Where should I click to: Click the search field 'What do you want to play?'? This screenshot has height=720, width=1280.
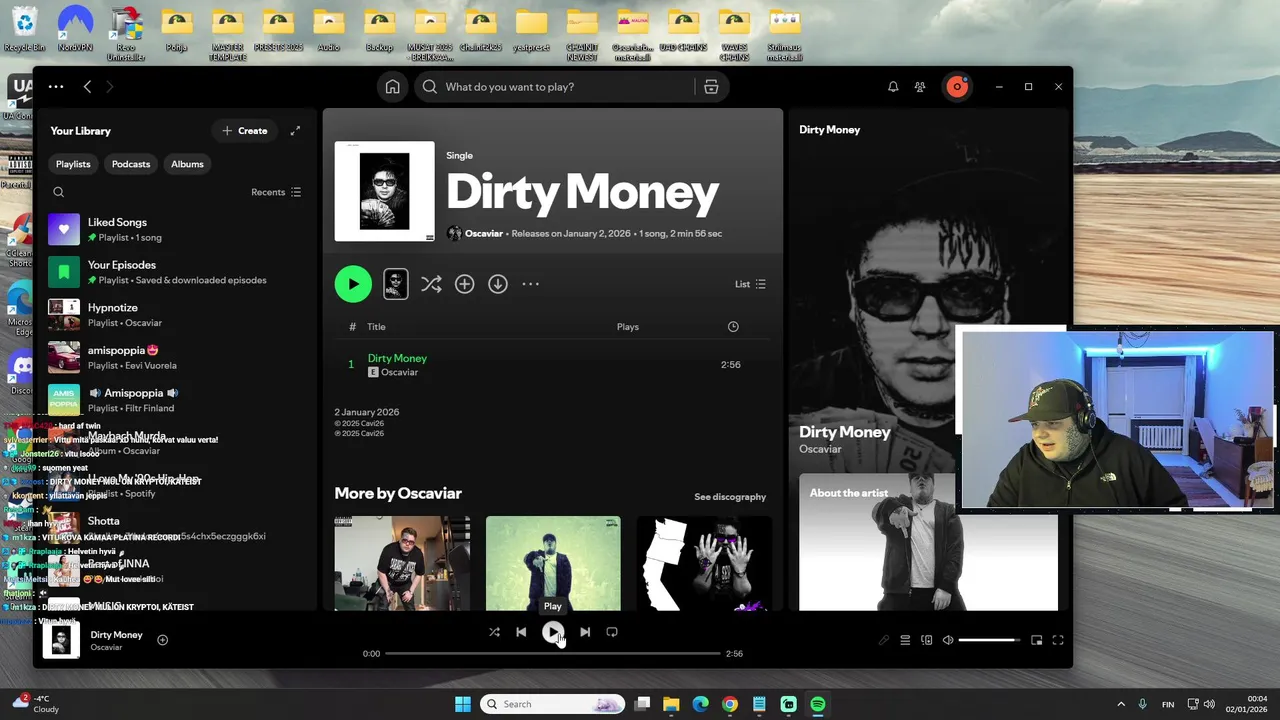tap(555, 87)
